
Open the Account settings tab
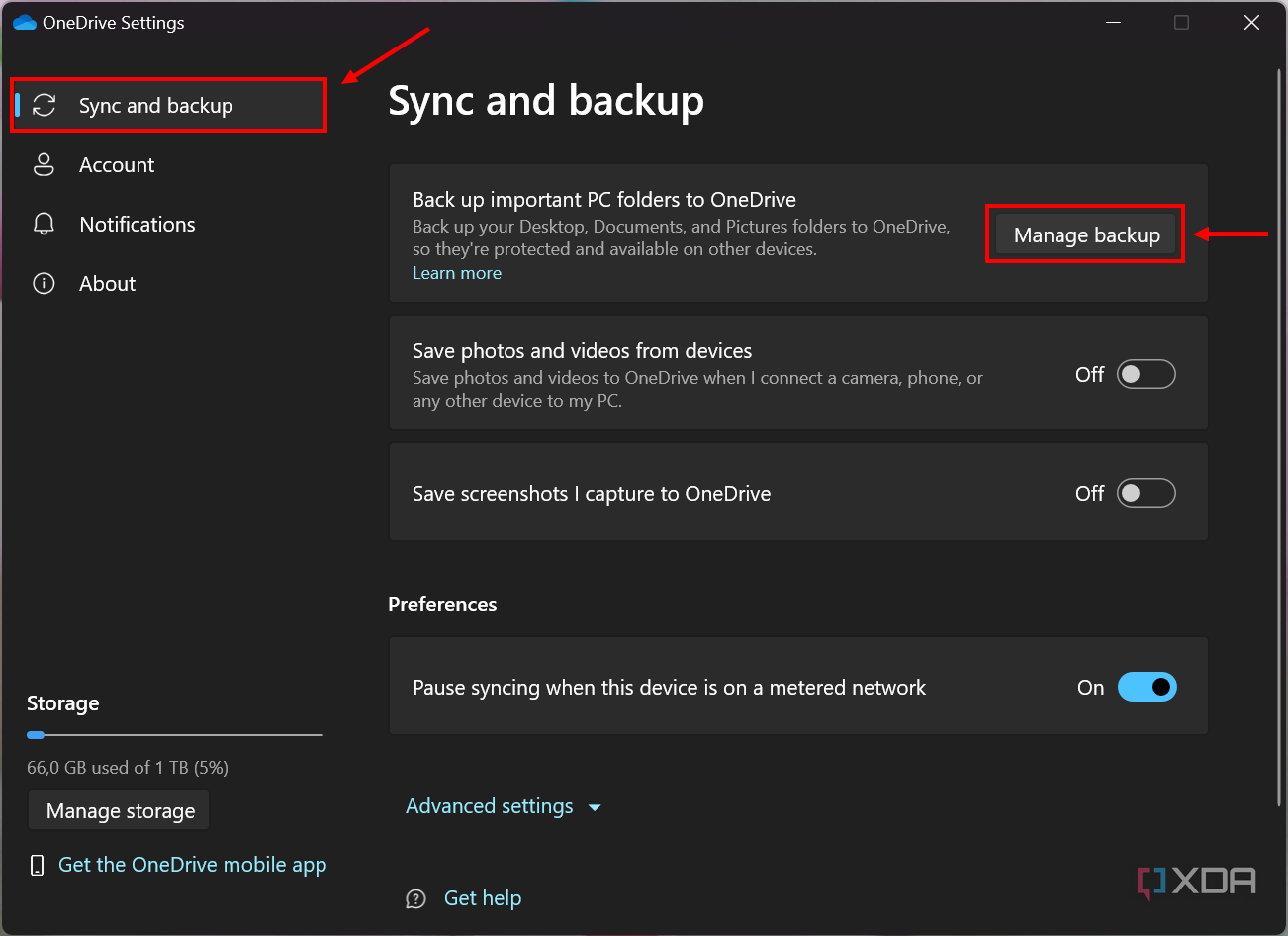pos(117,165)
